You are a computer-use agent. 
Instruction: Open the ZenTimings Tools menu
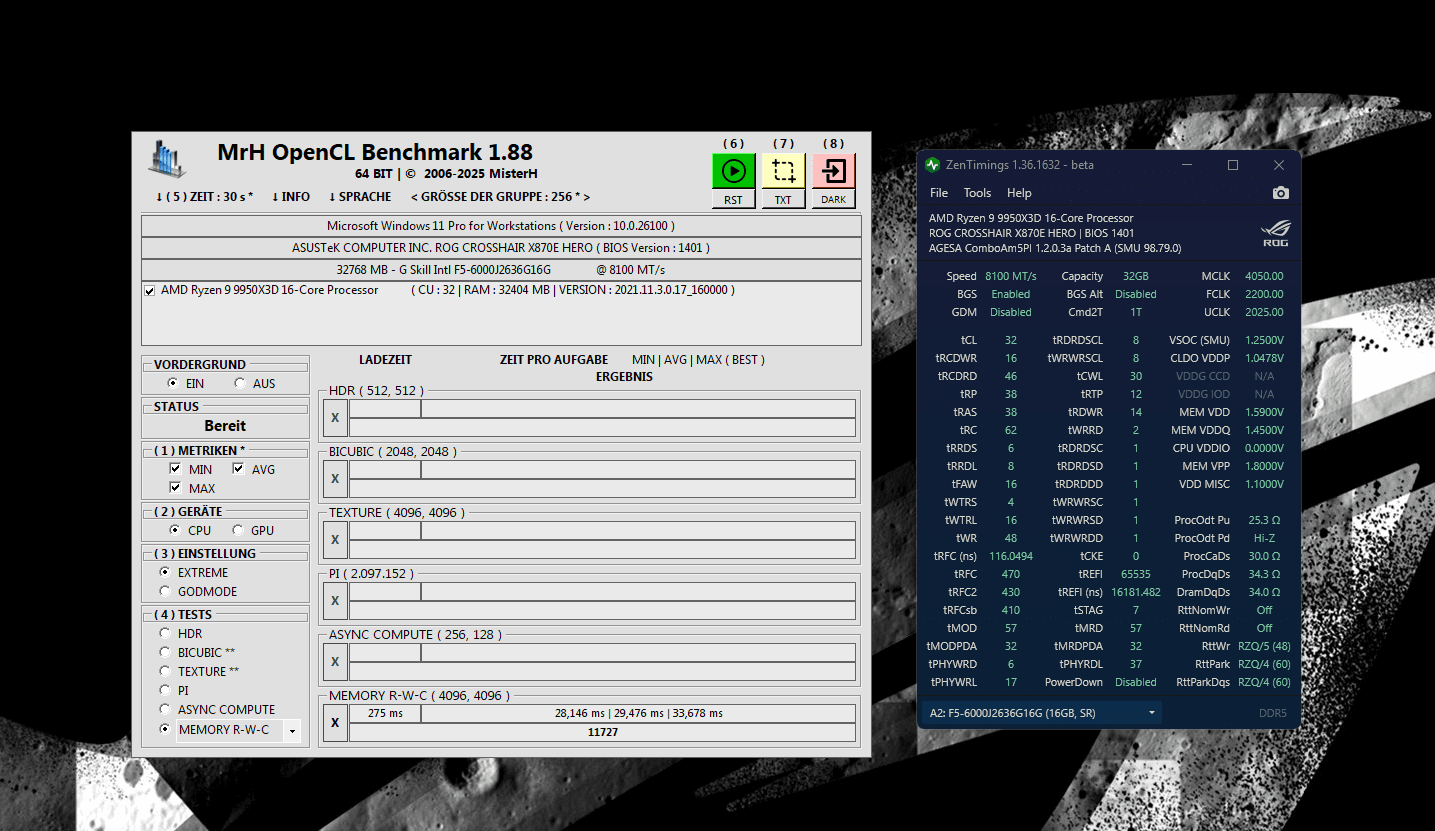[977, 193]
